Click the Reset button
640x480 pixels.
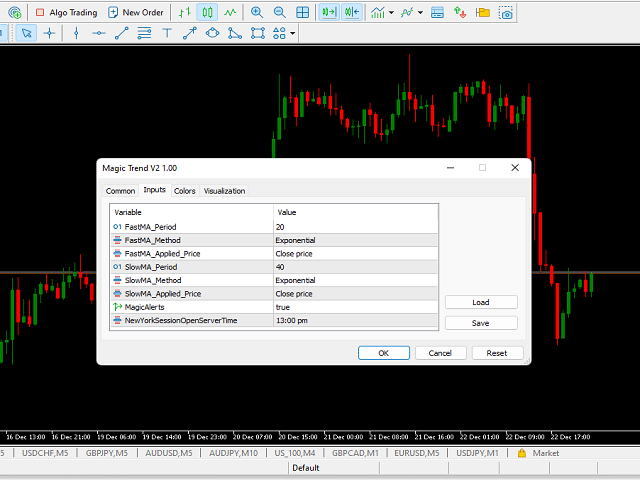497,353
